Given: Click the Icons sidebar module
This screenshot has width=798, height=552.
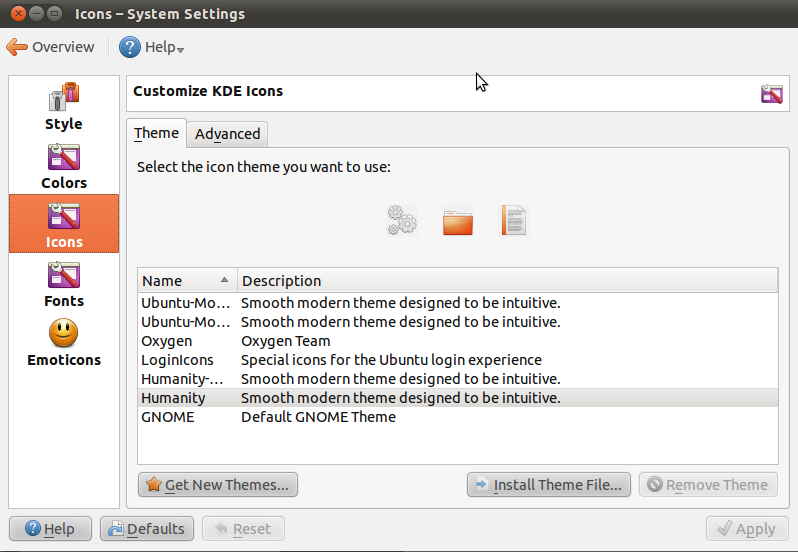Looking at the screenshot, I should point(64,223).
